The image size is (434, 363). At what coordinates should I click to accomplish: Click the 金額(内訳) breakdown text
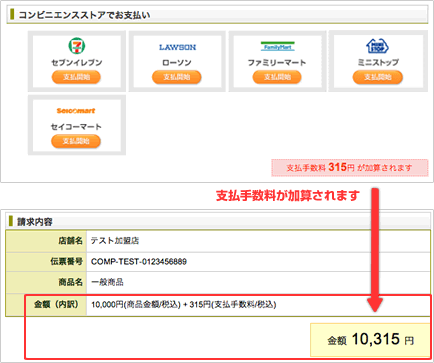[184, 304]
